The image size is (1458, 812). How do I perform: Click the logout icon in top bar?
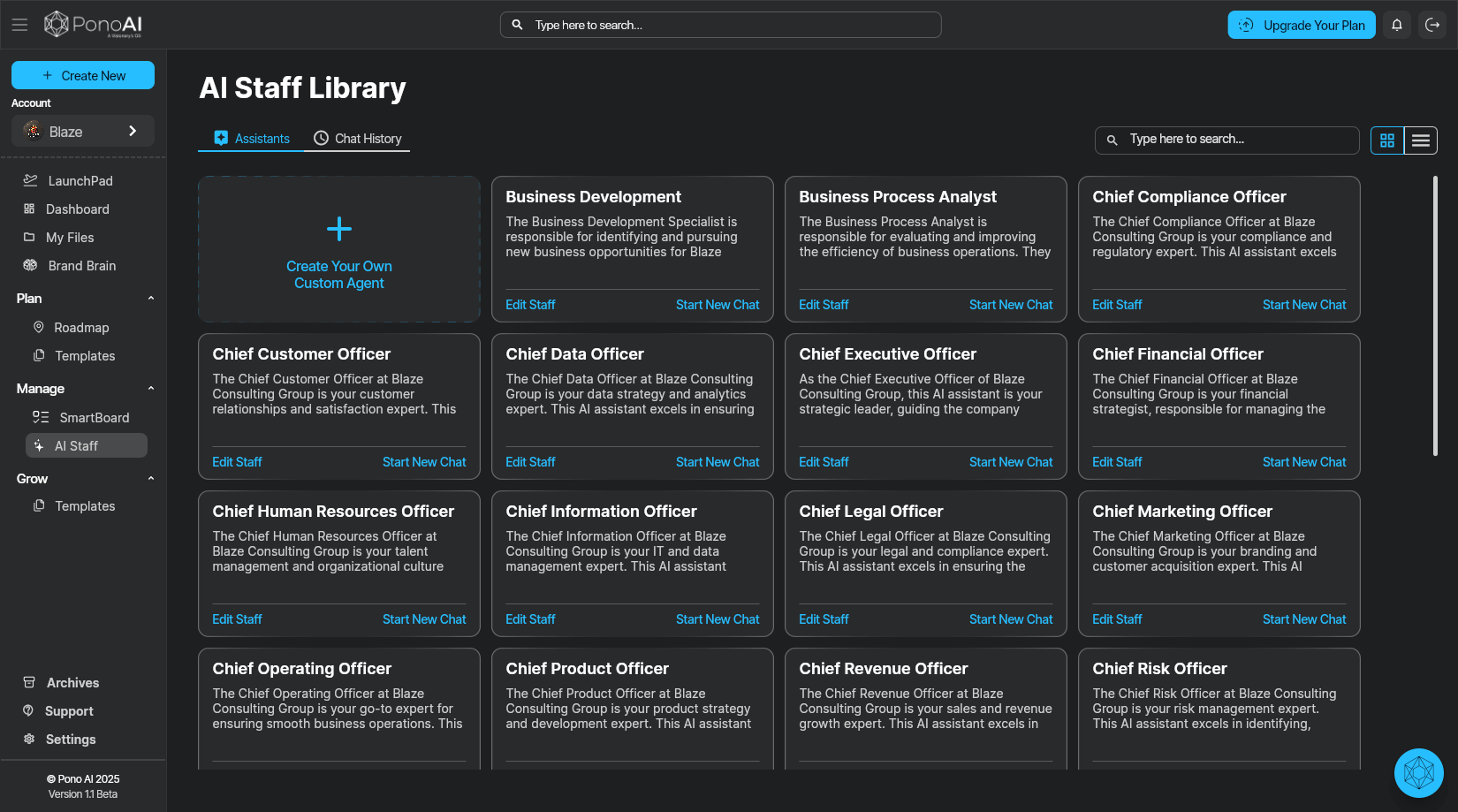tap(1432, 25)
